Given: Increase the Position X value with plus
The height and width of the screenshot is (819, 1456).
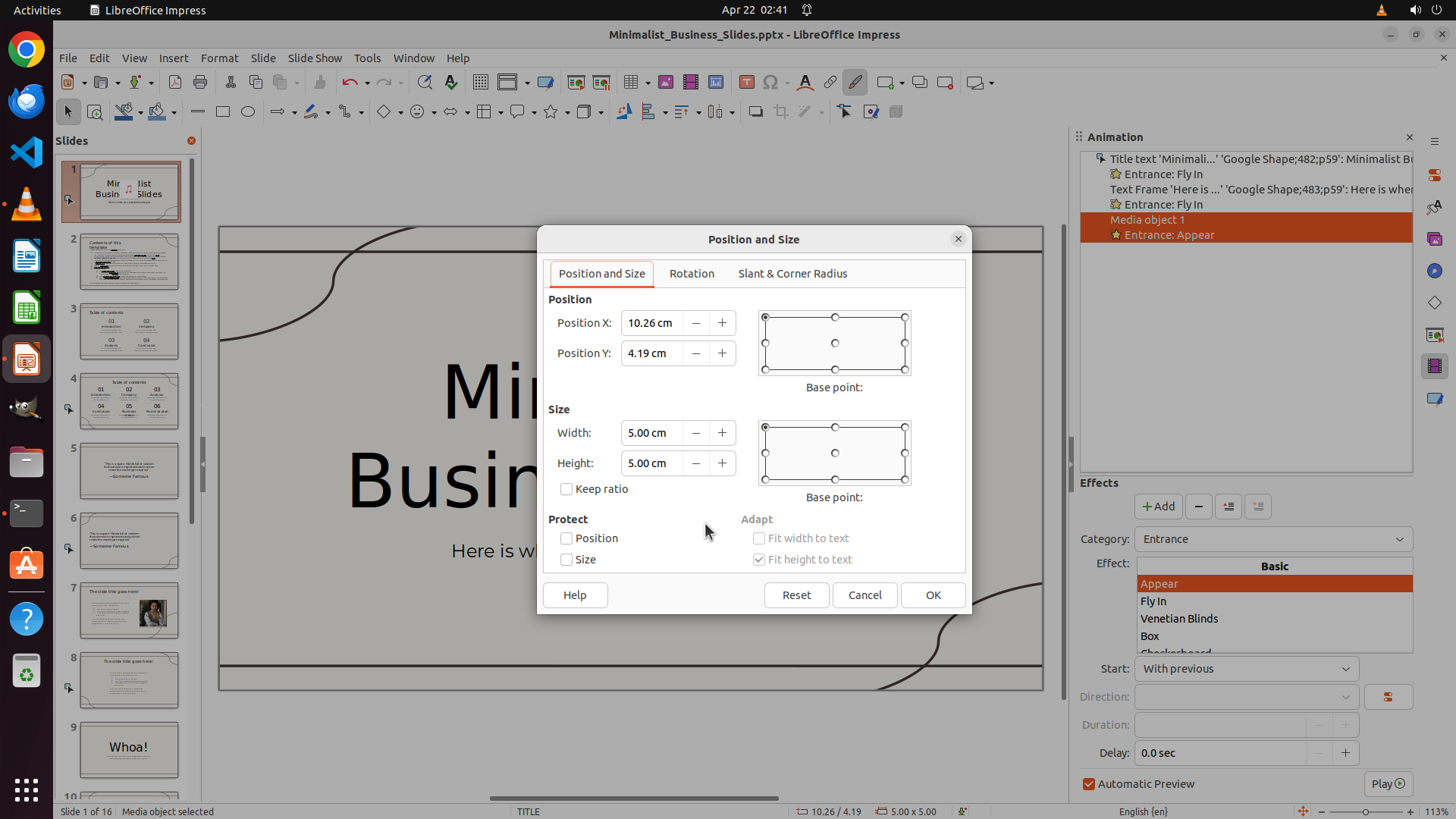Looking at the screenshot, I should 723,323.
